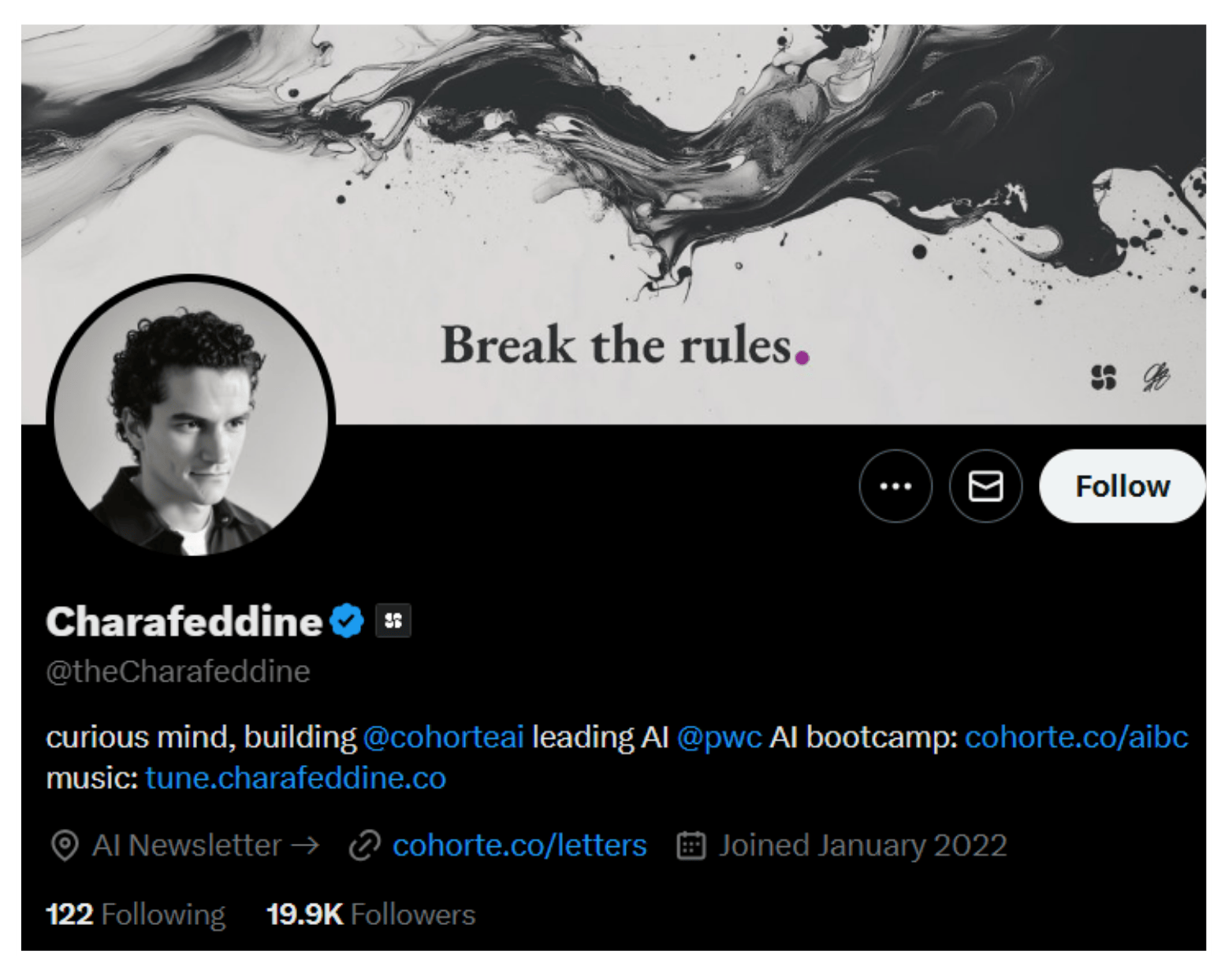View the 122 Following list
The image size is (1232, 962).
click(x=136, y=915)
